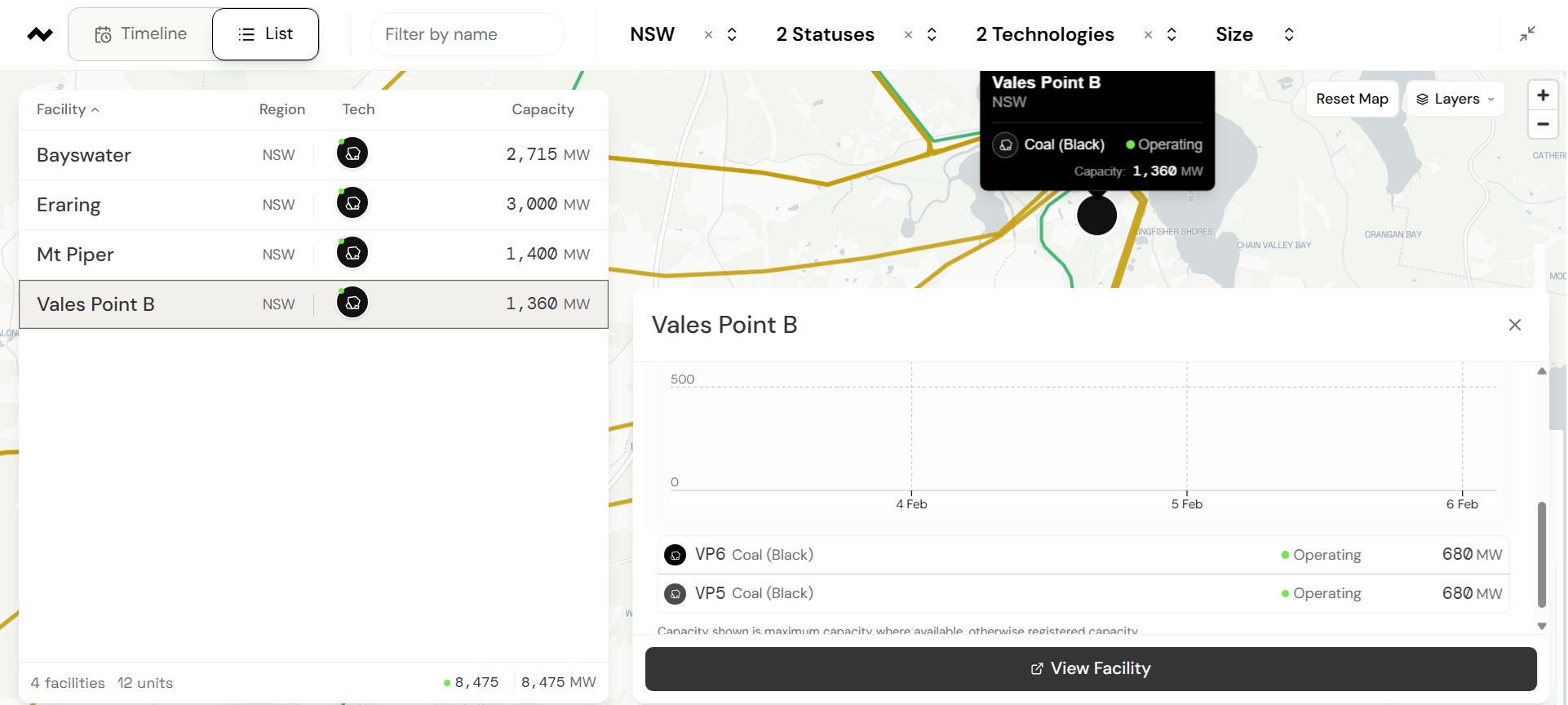Open the Layers dropdown

(1455, 99)
